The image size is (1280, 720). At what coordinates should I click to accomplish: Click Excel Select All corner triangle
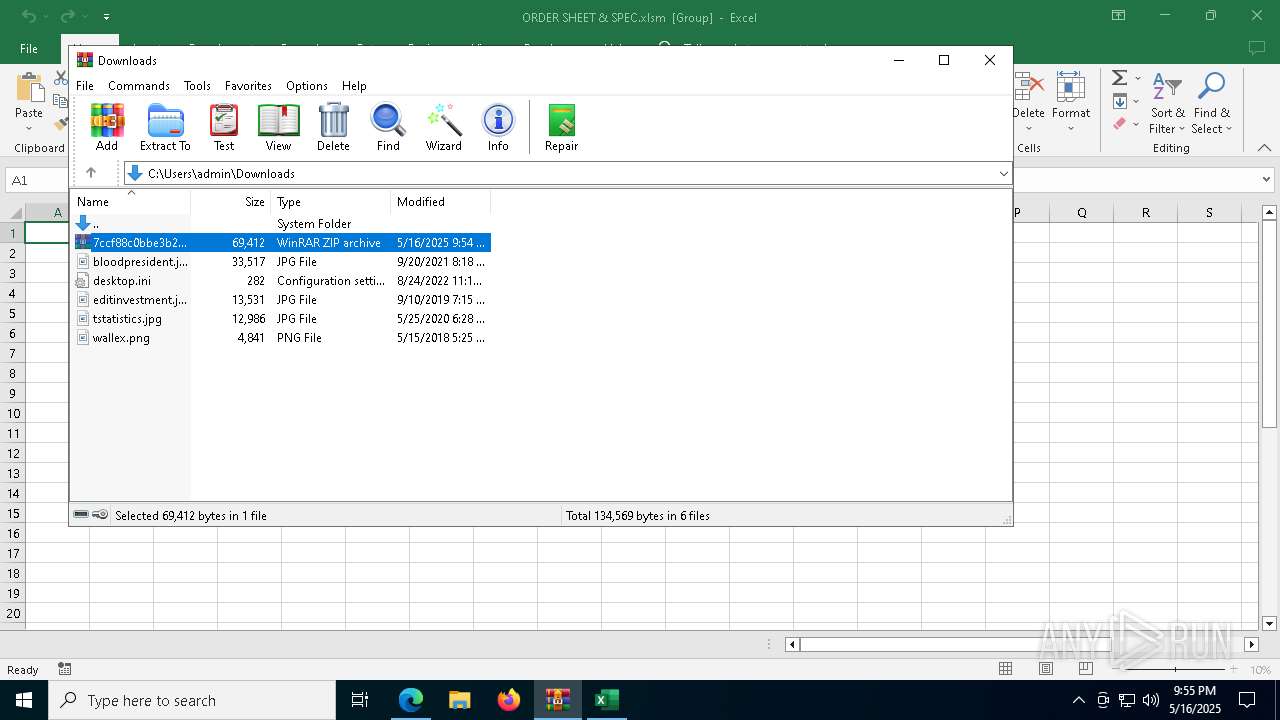pos(13,212)
